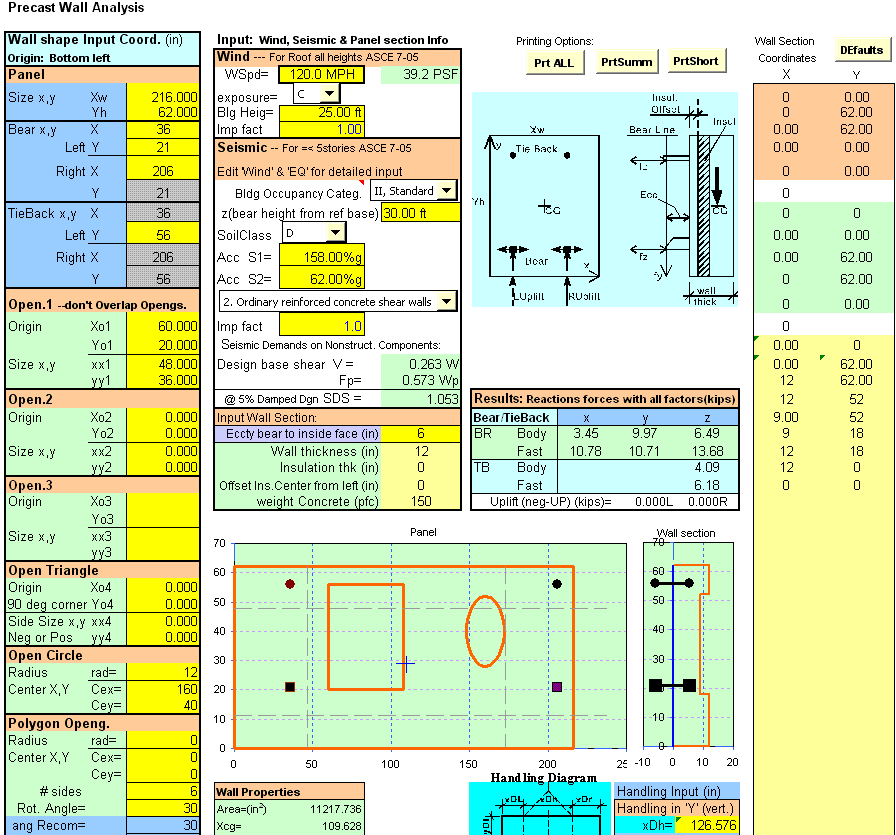The image size is (896, 835).
Task: Click the Prt ALL print button
Action: (x=554, y=62)
